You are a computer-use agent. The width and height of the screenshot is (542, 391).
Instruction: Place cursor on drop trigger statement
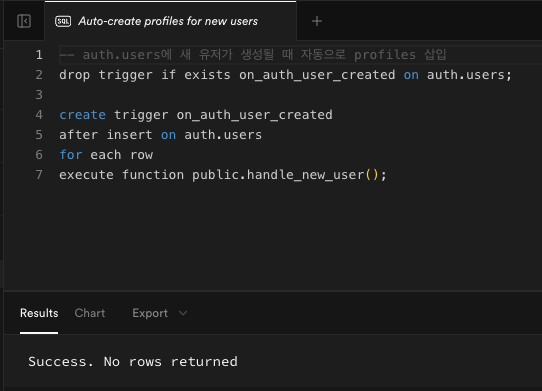[x=285, y=75]
